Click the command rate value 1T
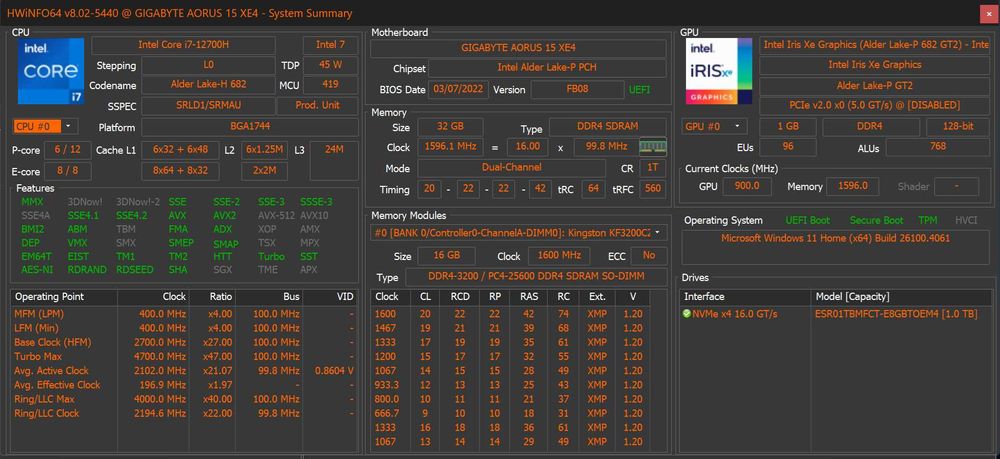Screen dimensions: 1000x459 click(x=653, y=168)
